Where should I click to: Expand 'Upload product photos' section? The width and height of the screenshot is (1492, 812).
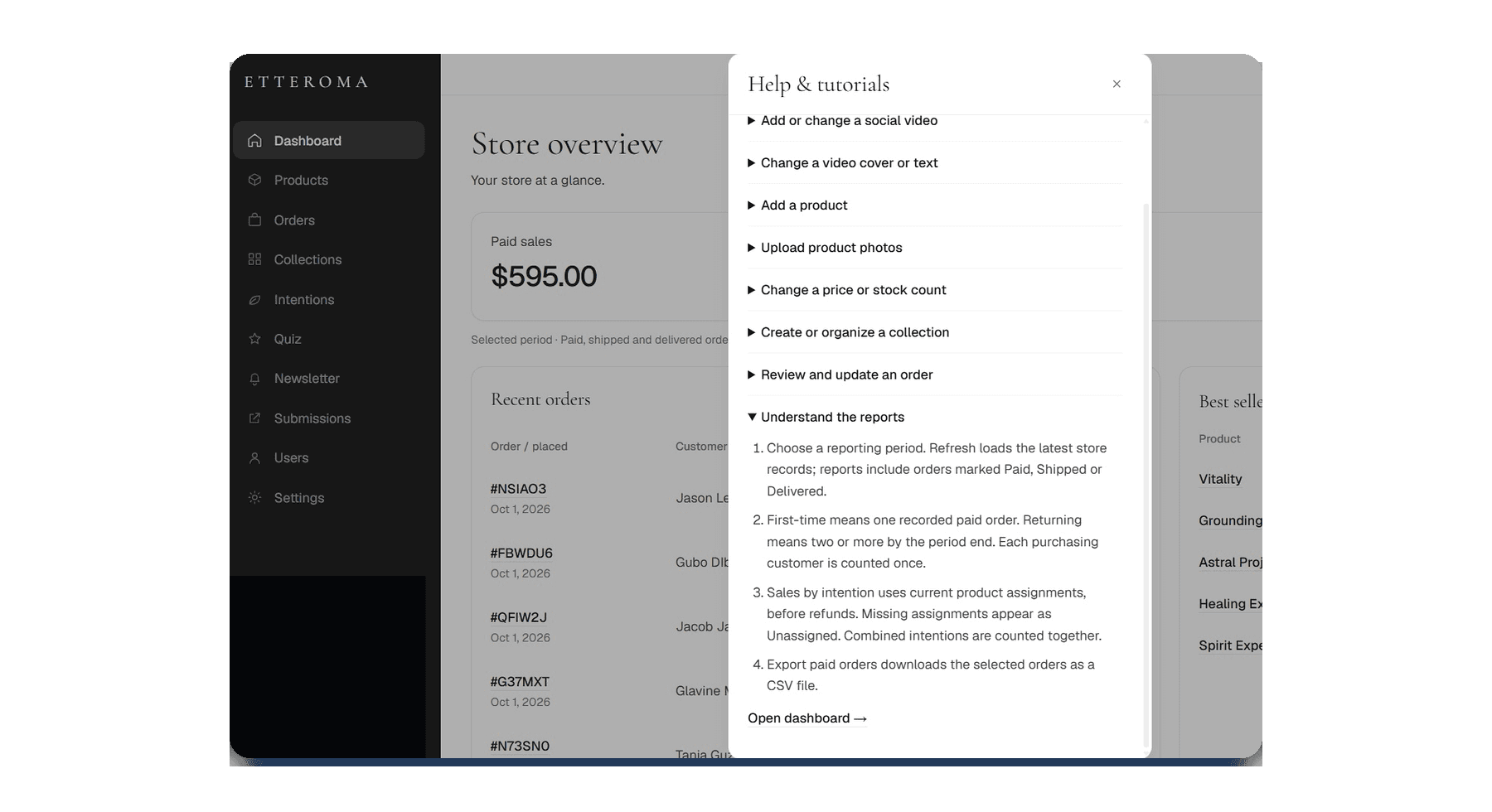tap(934, 248)
